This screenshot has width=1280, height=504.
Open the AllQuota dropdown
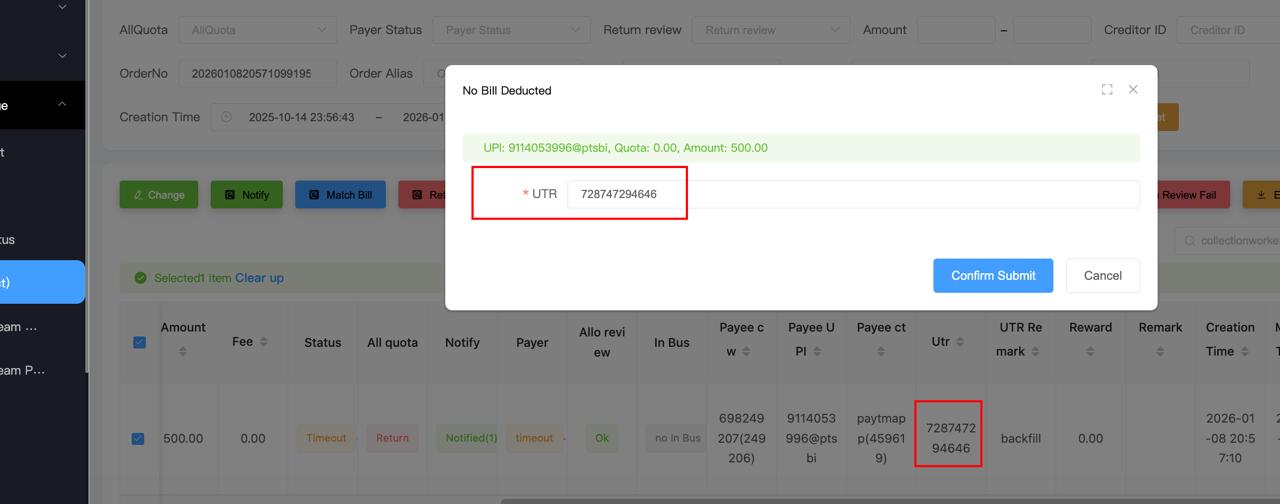[x=257, y=30]
